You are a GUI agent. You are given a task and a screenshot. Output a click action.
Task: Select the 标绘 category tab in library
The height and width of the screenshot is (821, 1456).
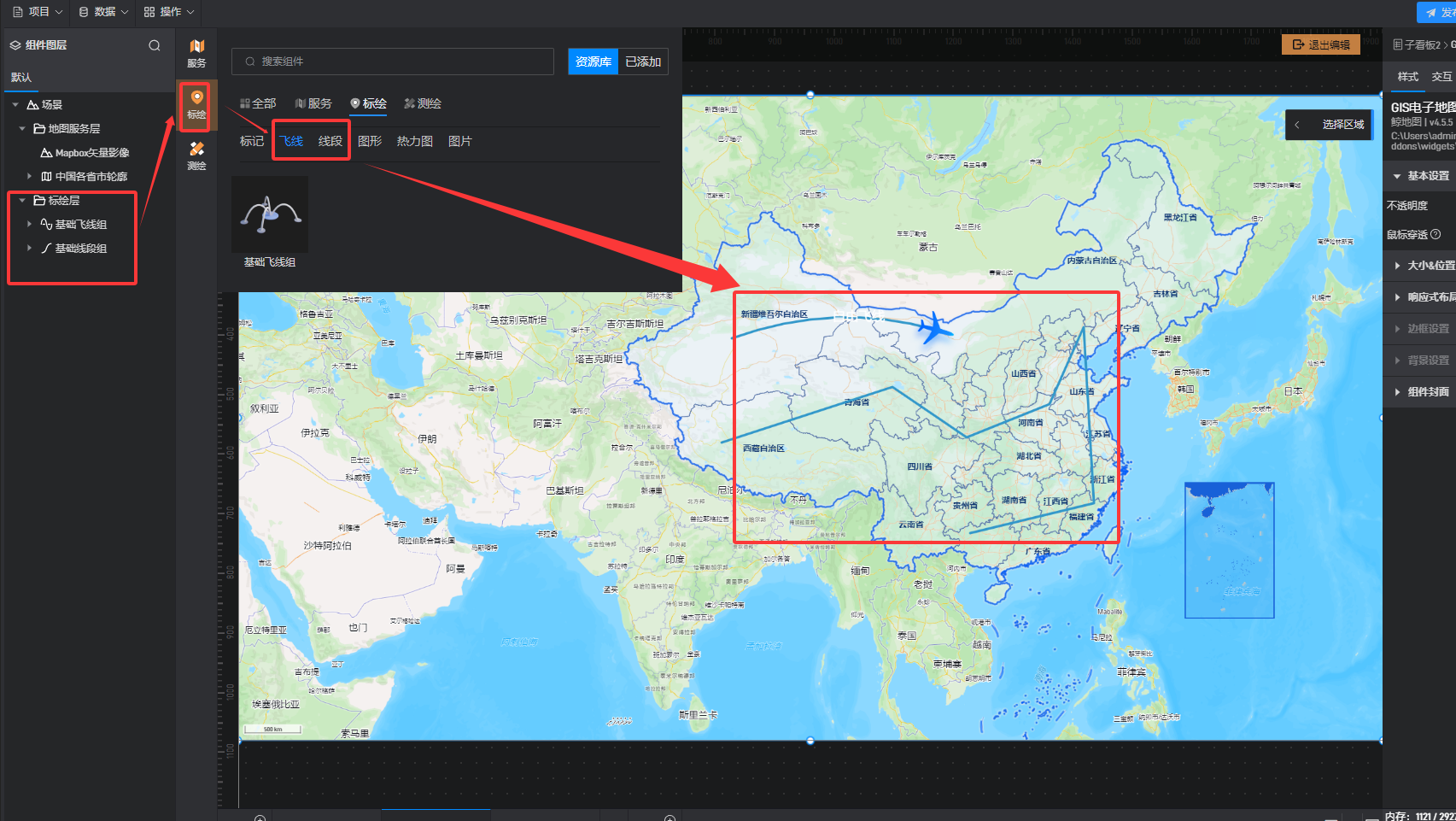[x=368, y=103]
